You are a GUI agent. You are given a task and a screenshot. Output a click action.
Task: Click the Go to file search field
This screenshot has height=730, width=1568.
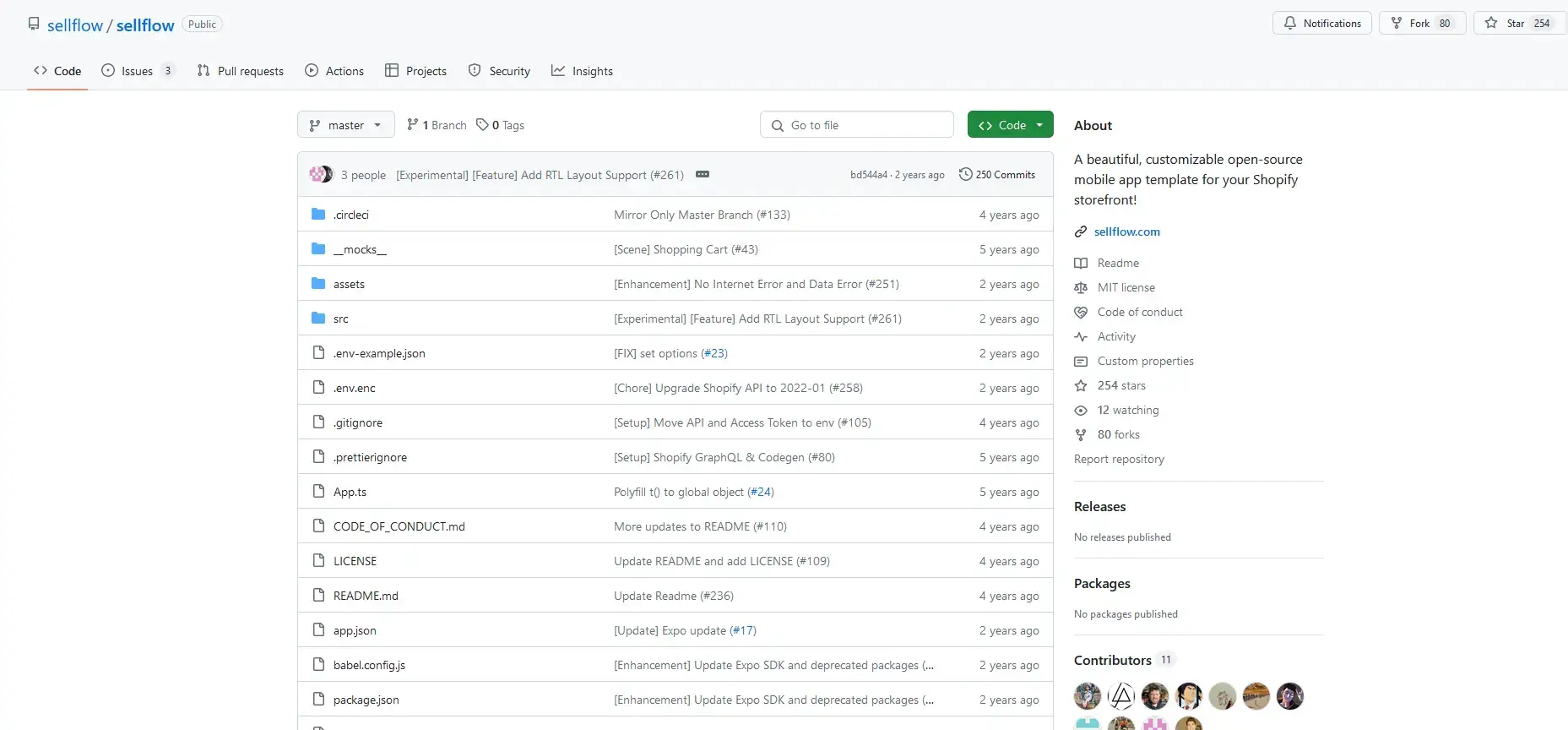click(x=857, y=125)
